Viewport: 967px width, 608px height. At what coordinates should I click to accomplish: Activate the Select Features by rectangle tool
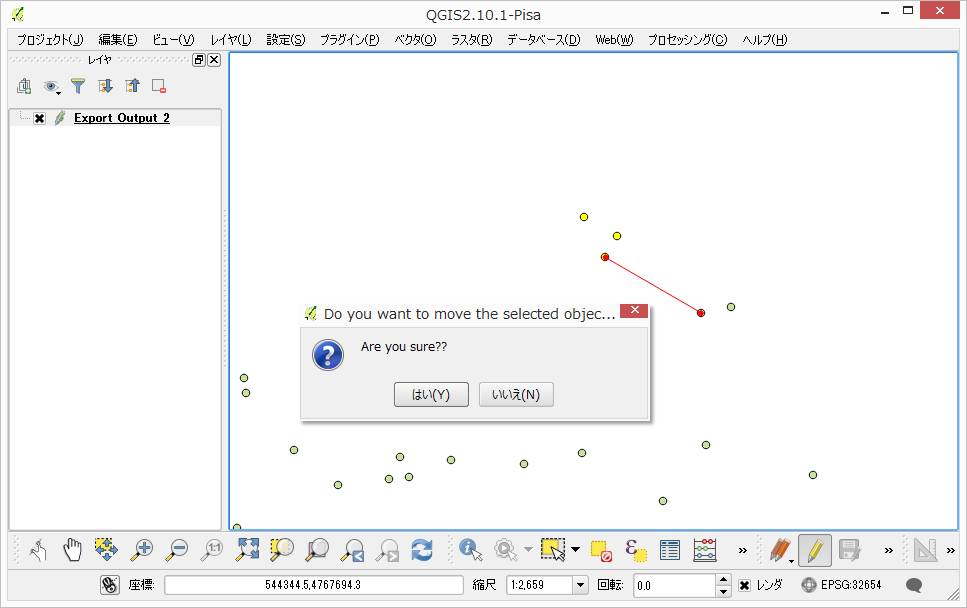pos(553,549)
